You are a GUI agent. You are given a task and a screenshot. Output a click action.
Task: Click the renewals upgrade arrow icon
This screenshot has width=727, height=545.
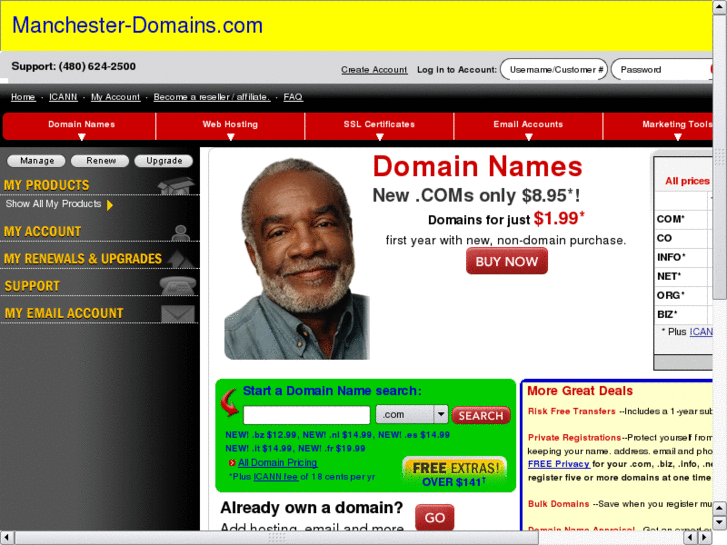[180, 259]
